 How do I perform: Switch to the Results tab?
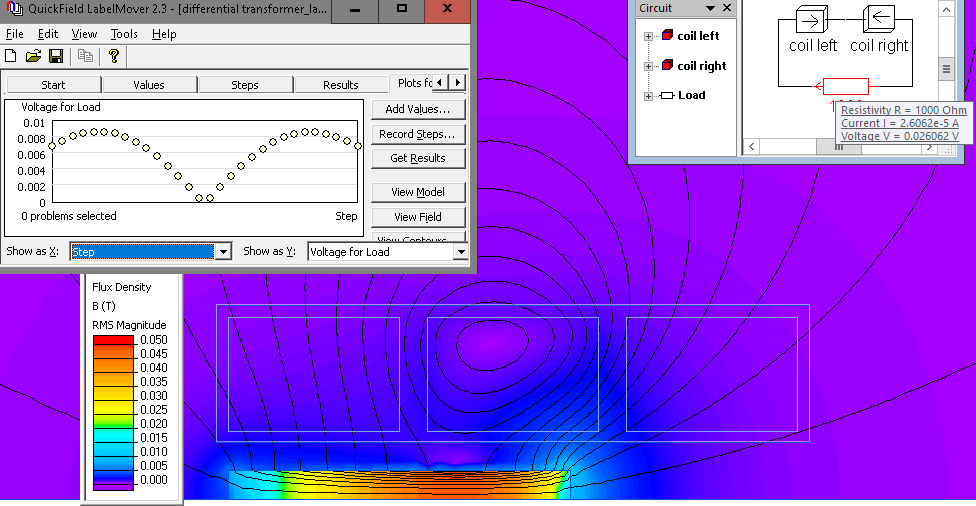(340, 85)
